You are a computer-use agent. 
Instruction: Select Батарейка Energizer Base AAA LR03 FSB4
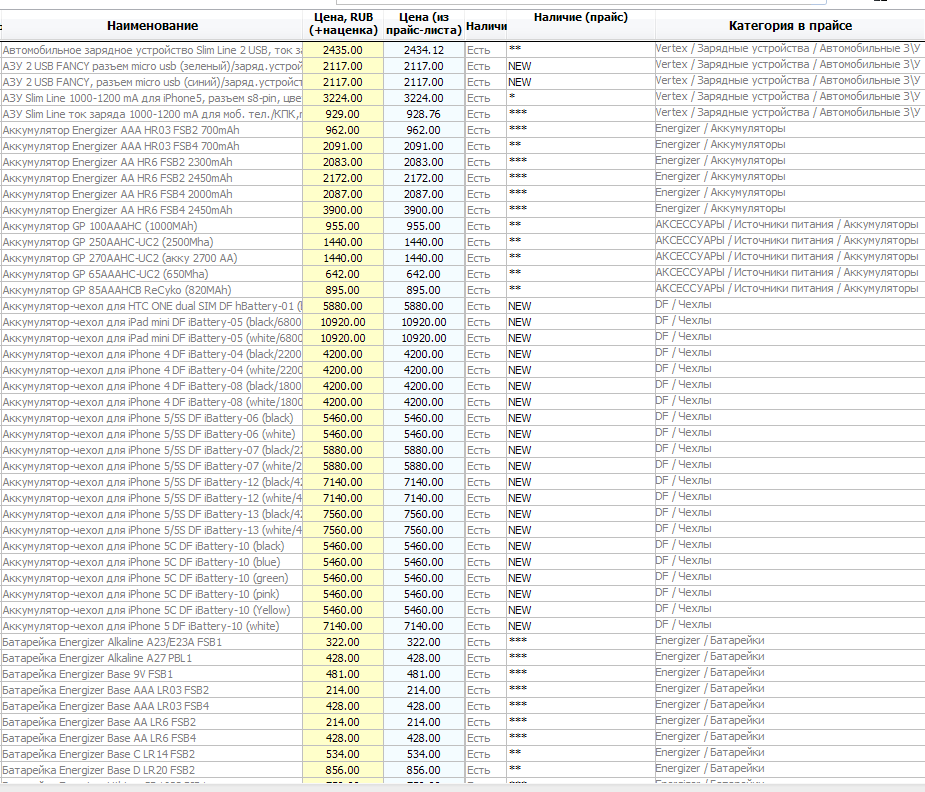coord(152,706)
